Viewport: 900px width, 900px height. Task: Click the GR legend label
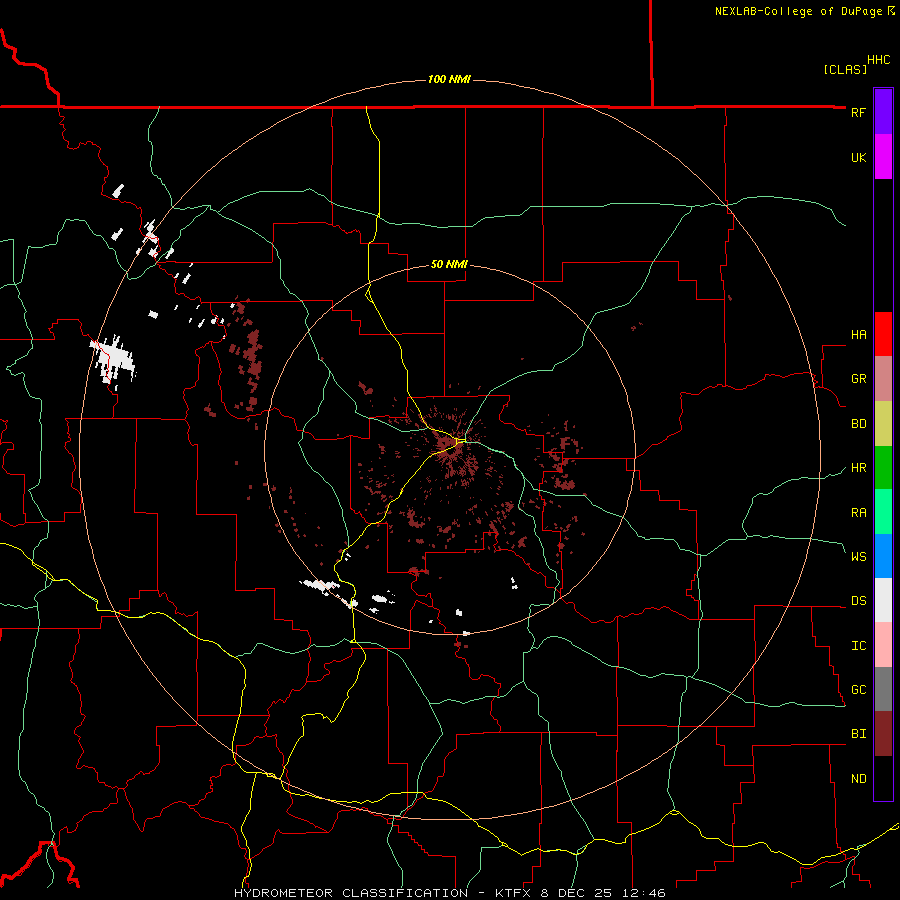pyautogui.click(x=858, y=379)
